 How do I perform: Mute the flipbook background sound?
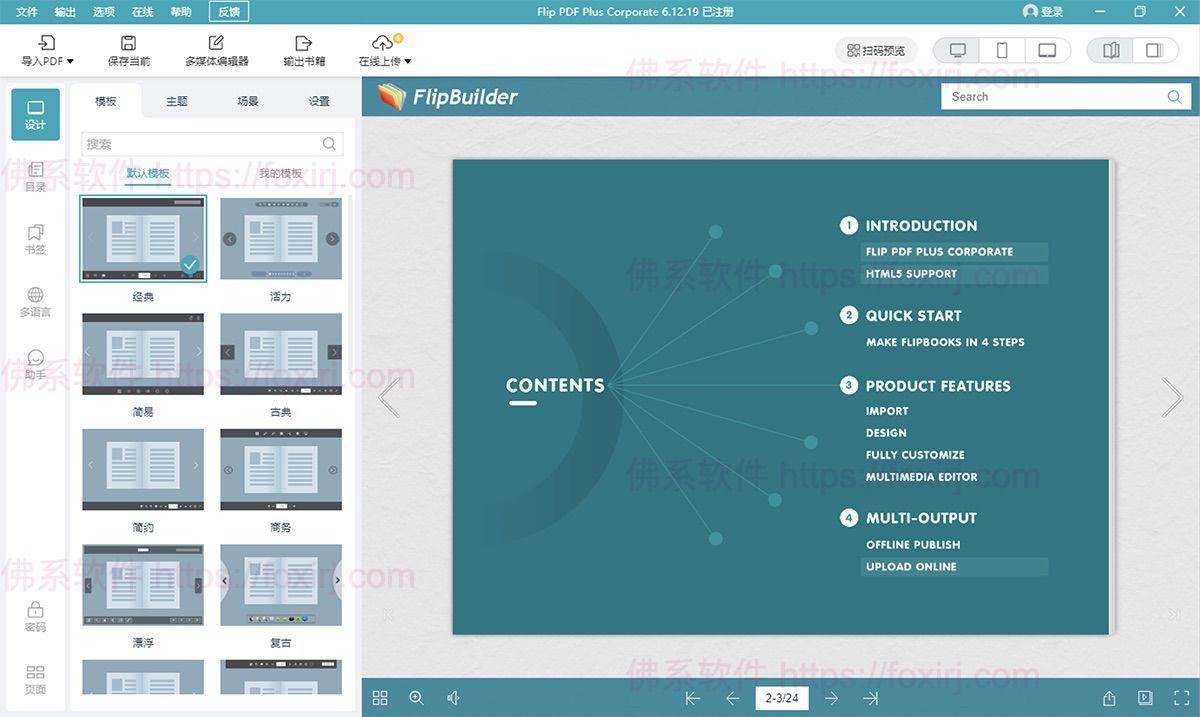[x=453, y=697]
